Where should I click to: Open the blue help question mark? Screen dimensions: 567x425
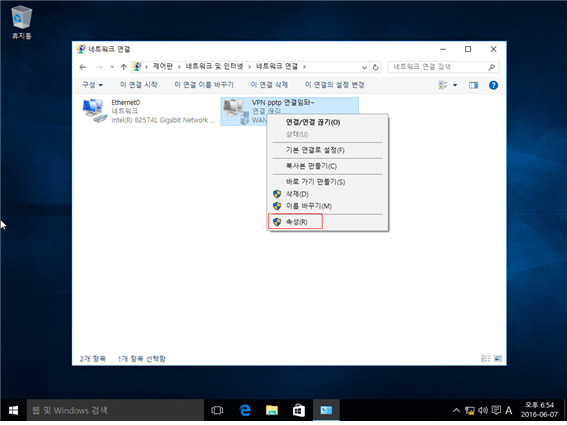pos(493,85)
